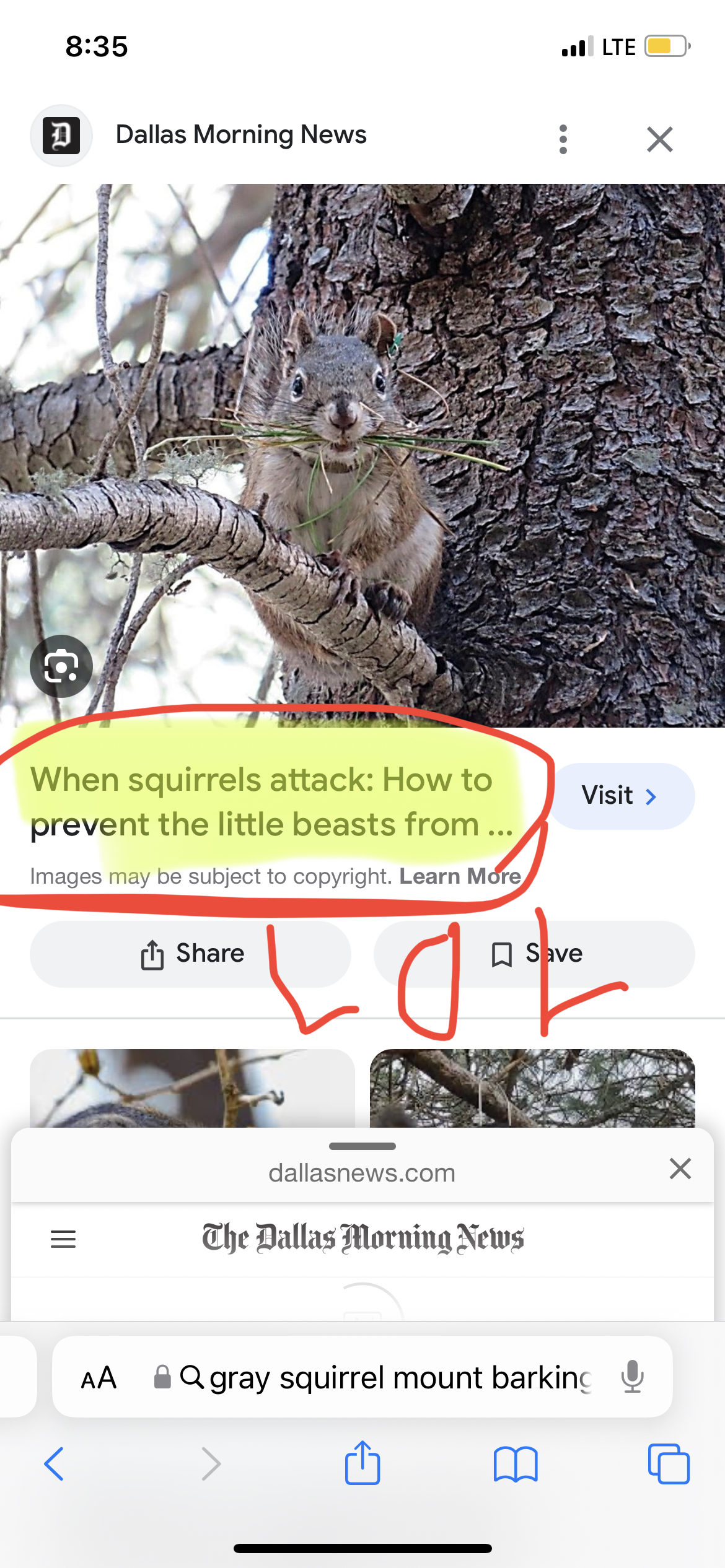Dismiss the dallasnews.com preview sheet
This screenshot has width=725, height=1568.
(x=680, y=1169)
